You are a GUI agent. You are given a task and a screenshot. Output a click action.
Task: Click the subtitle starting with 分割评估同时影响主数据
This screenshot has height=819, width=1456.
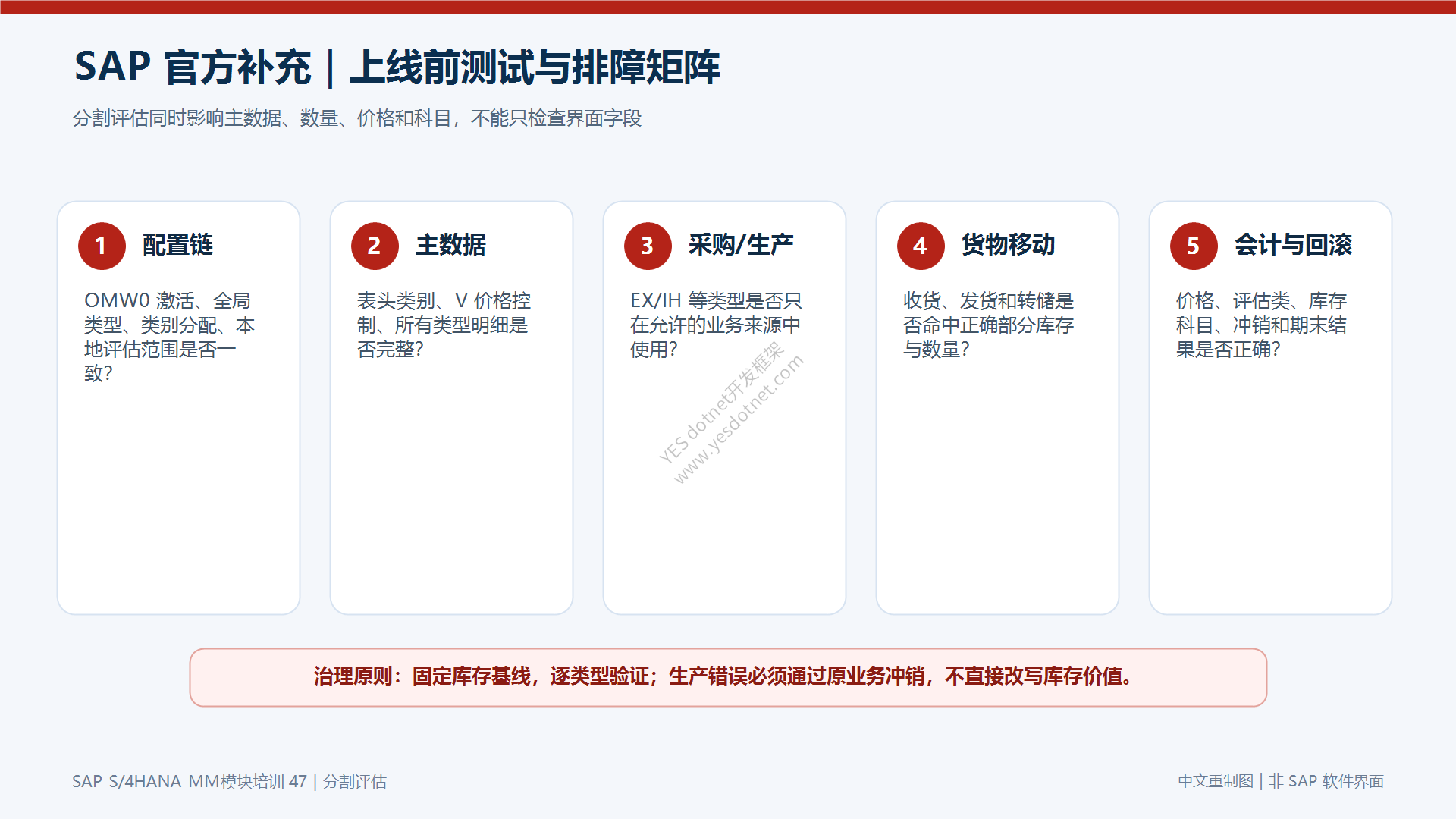coord(357,118)
